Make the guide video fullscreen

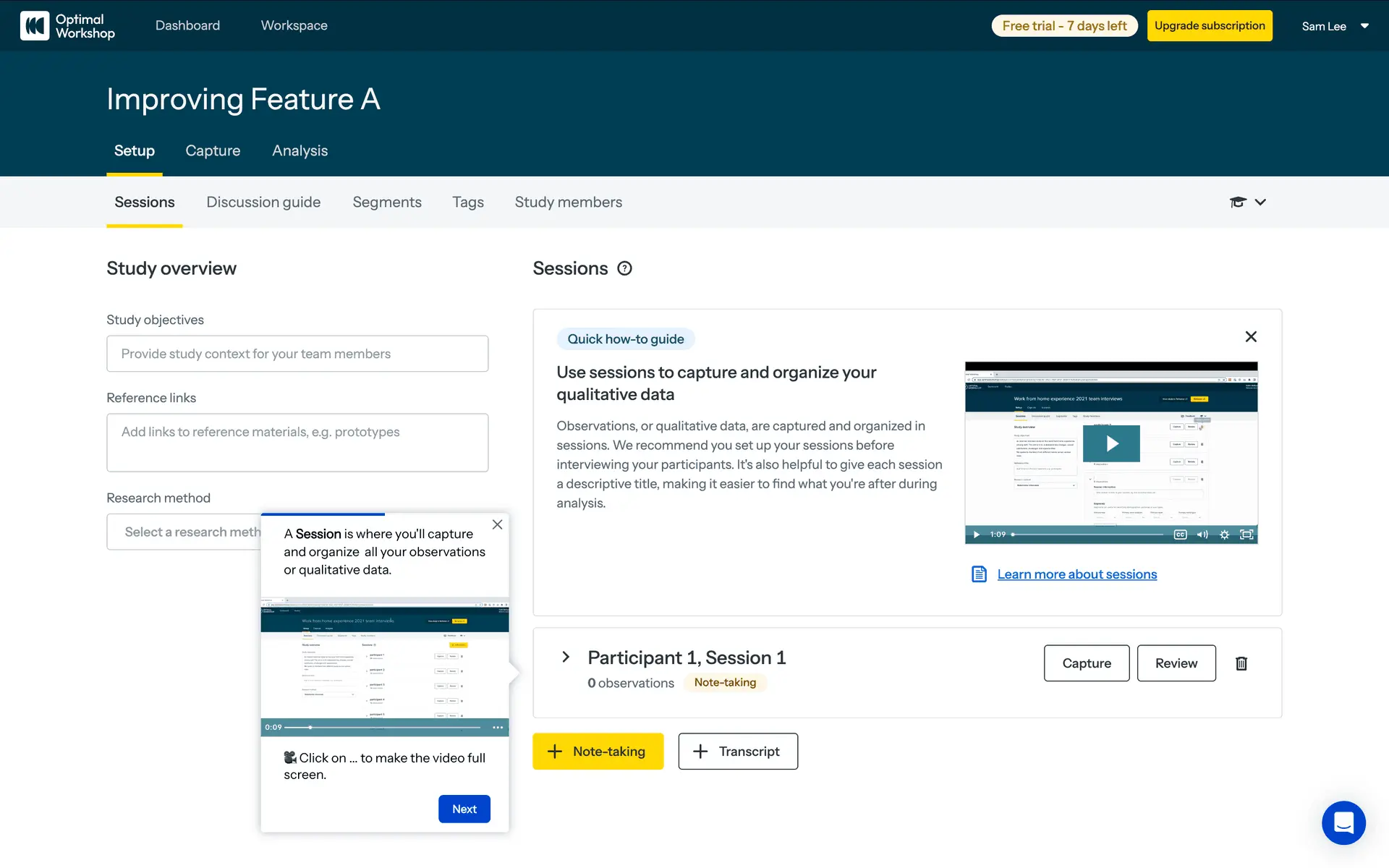1246,535
